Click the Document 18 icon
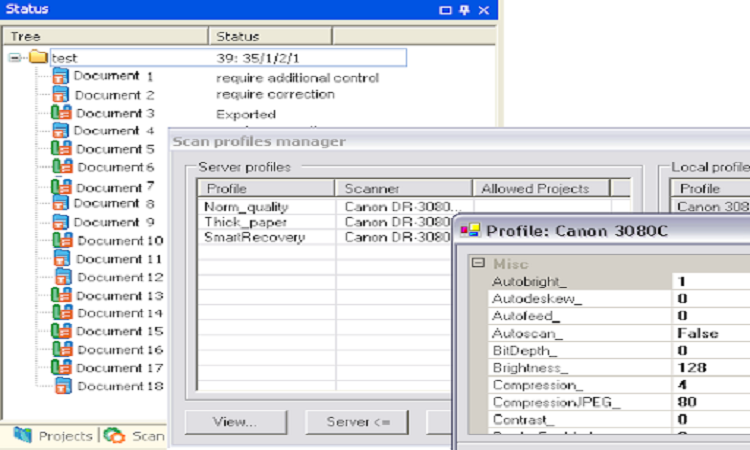The width and height of the screenshot is (750, 450). [x=64, y=386]
